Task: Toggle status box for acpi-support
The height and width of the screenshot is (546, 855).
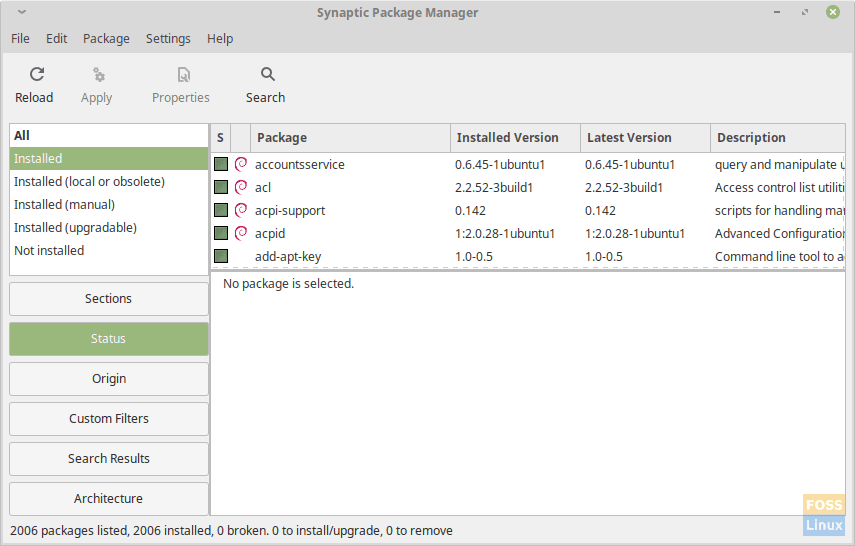Action: pyautogui.click(x=221, y=210)
